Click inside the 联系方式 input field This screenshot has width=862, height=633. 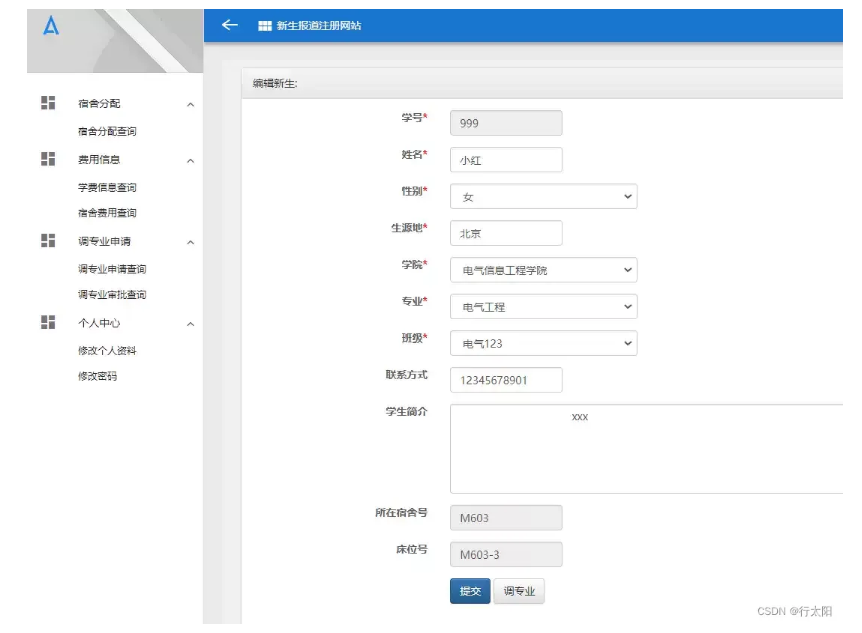tap(505, 380)
